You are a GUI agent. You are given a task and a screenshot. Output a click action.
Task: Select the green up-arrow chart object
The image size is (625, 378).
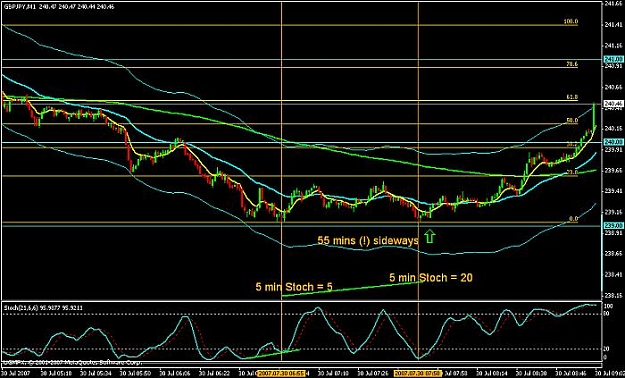point(430,236)
